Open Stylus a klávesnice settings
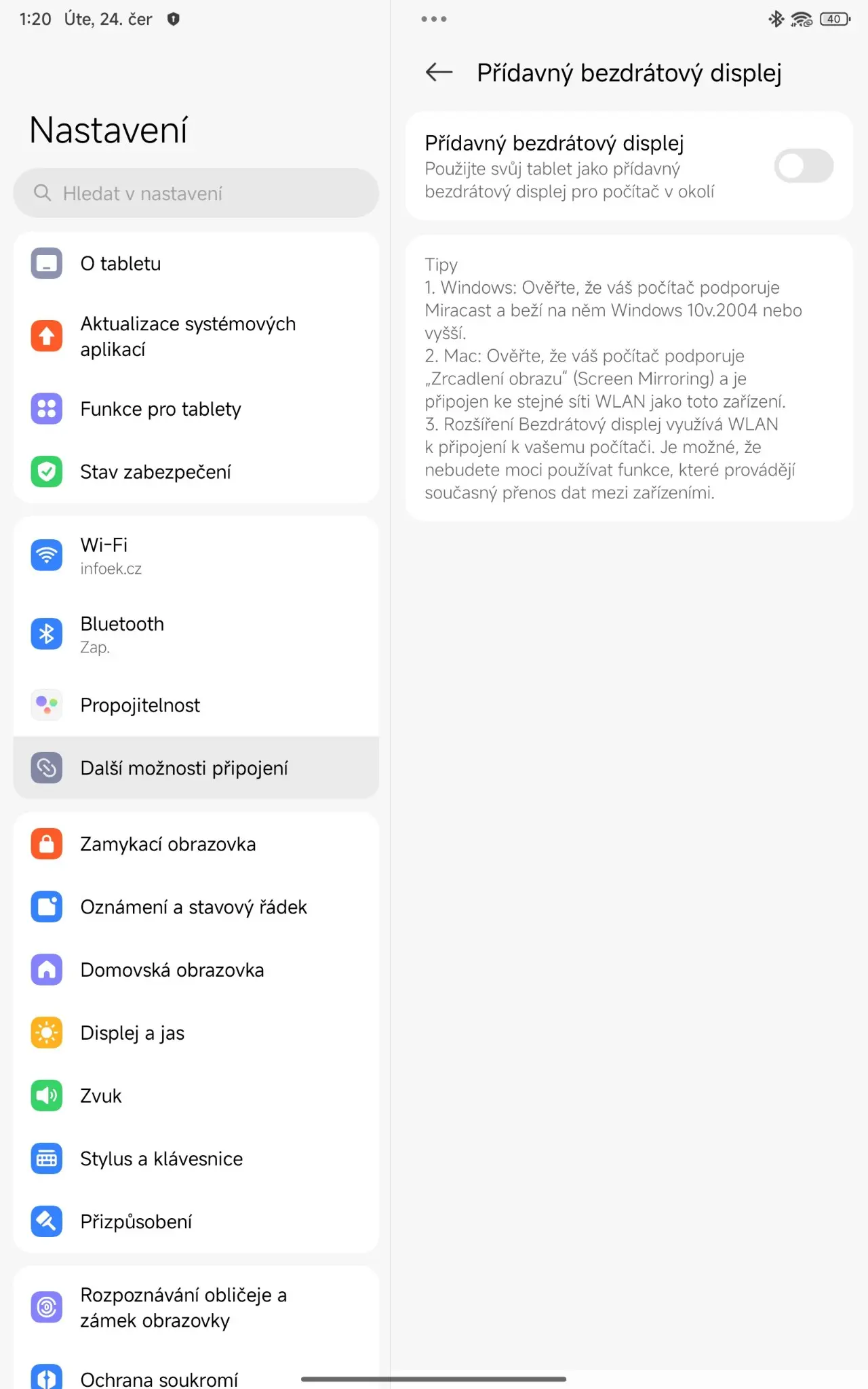The image size is (868, 1389). (196, 1158)
